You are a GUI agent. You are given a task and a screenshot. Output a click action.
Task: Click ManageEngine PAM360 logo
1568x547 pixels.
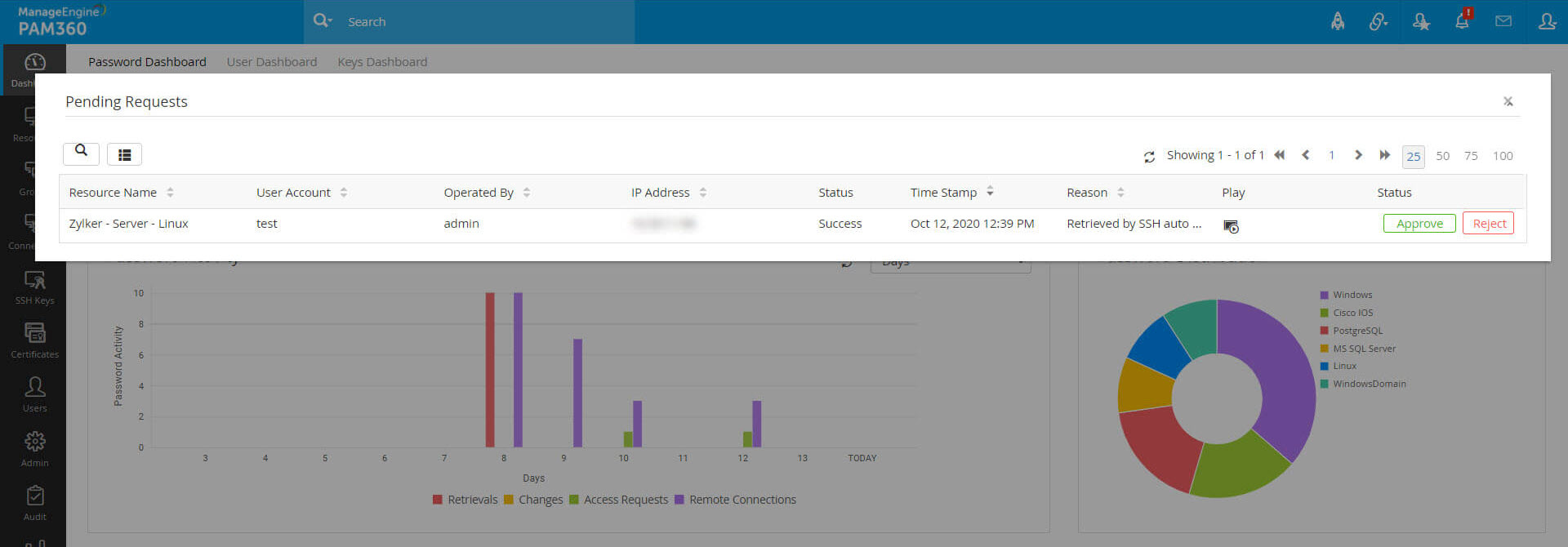tap(61, 21)
